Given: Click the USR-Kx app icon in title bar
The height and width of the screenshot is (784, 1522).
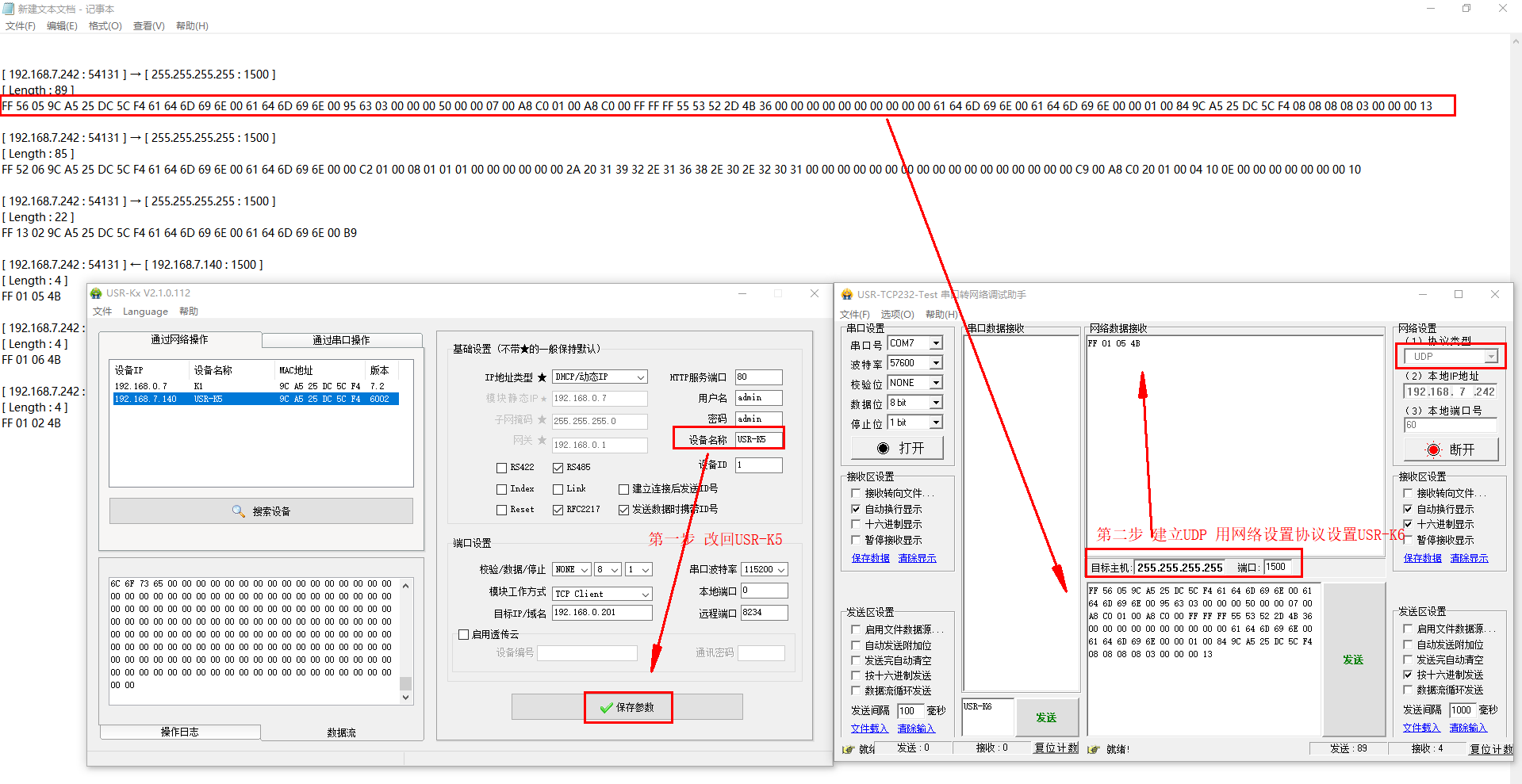Looking at the screenshot, I should 97,293.
